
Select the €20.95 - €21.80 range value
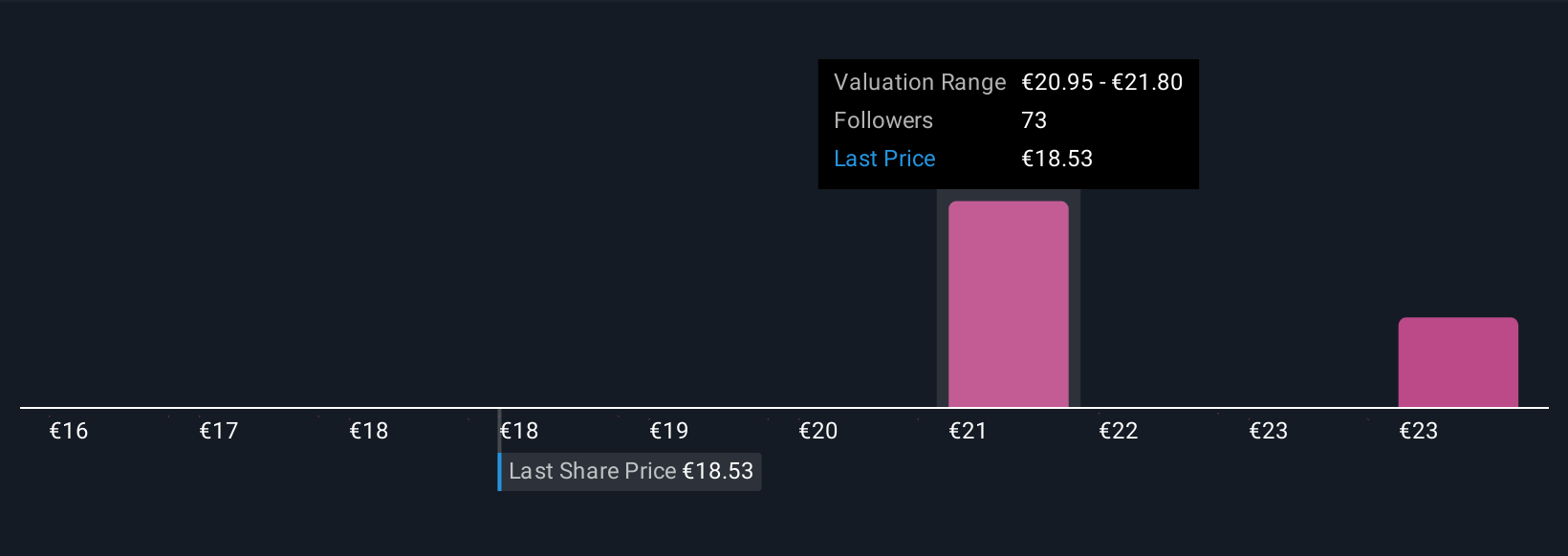[1101, 82]
